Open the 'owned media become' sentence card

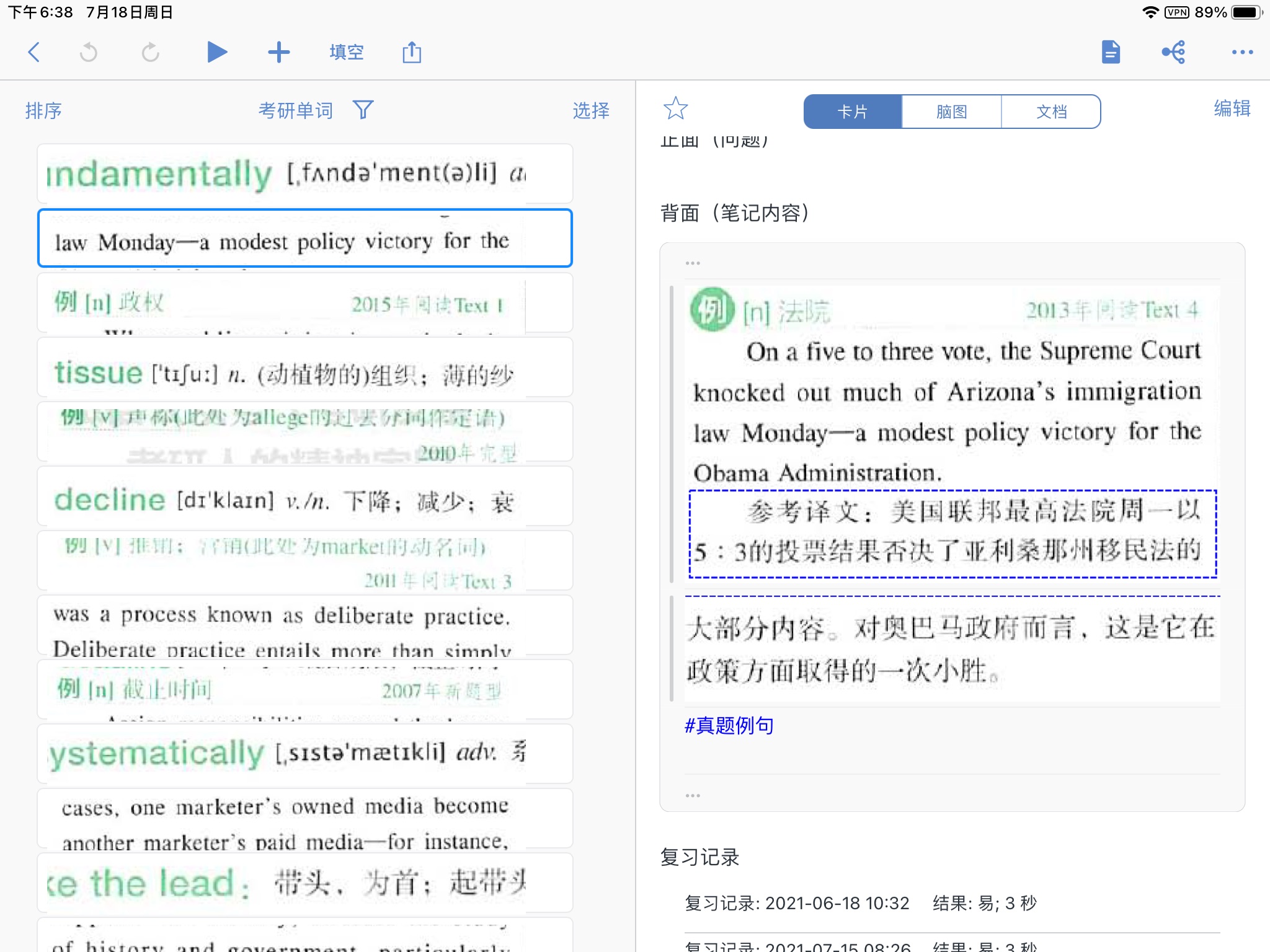(304, 818)
